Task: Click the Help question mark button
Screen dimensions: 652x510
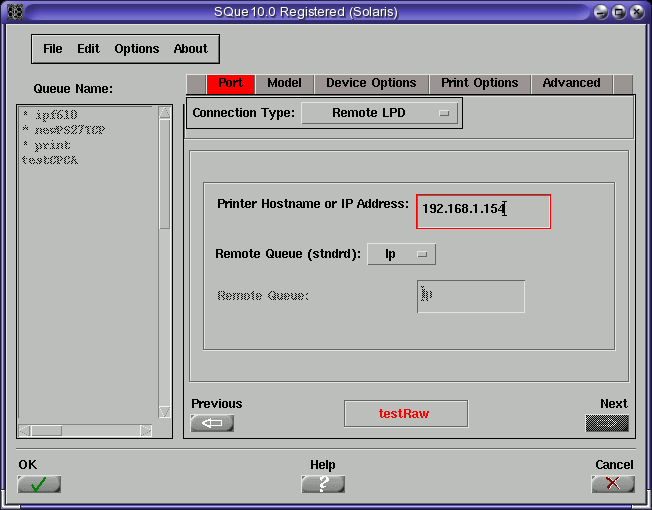Action: point(323,484)
